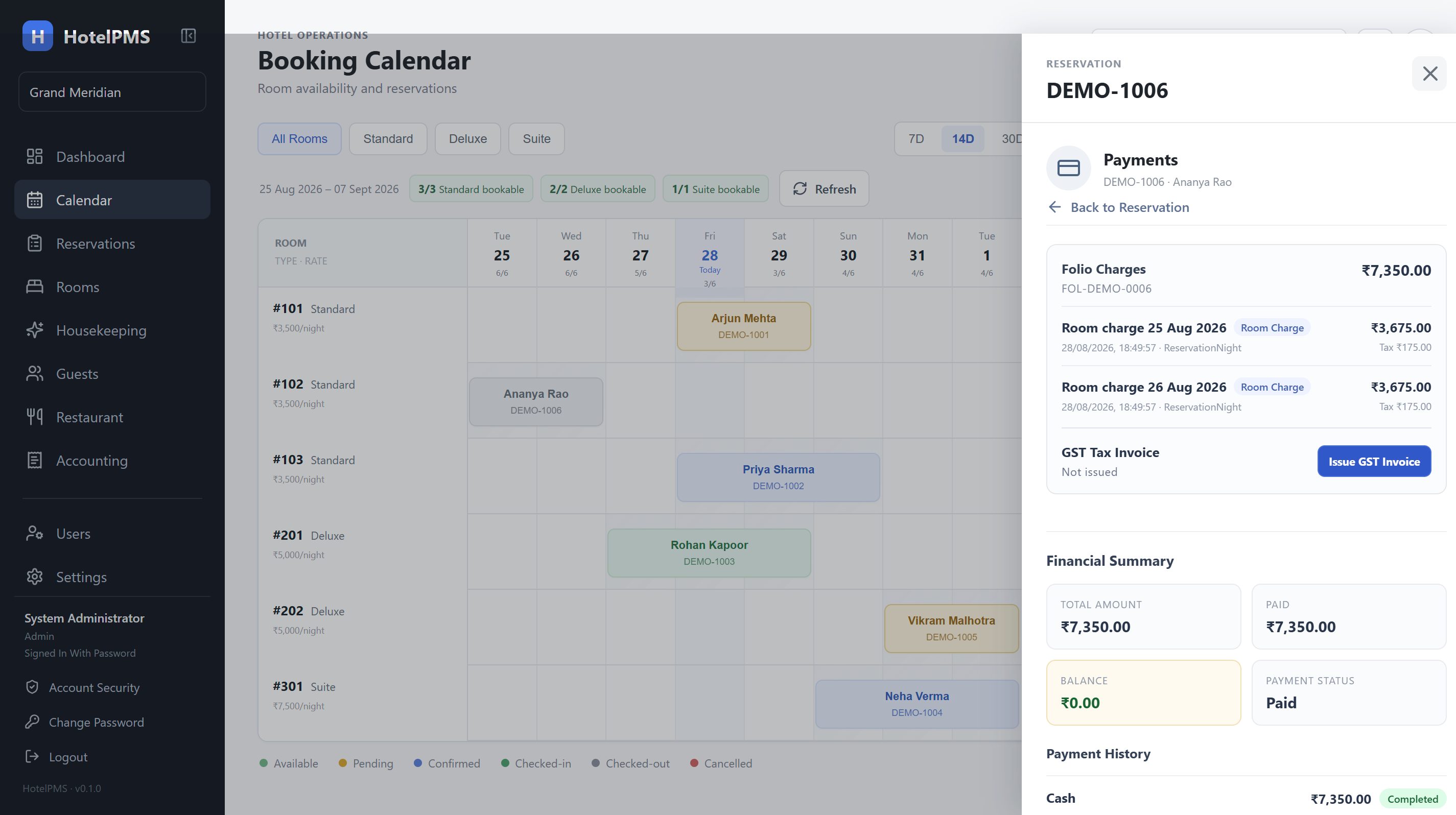Open Ananya Rao DEMO-1006 booking block

536,401
